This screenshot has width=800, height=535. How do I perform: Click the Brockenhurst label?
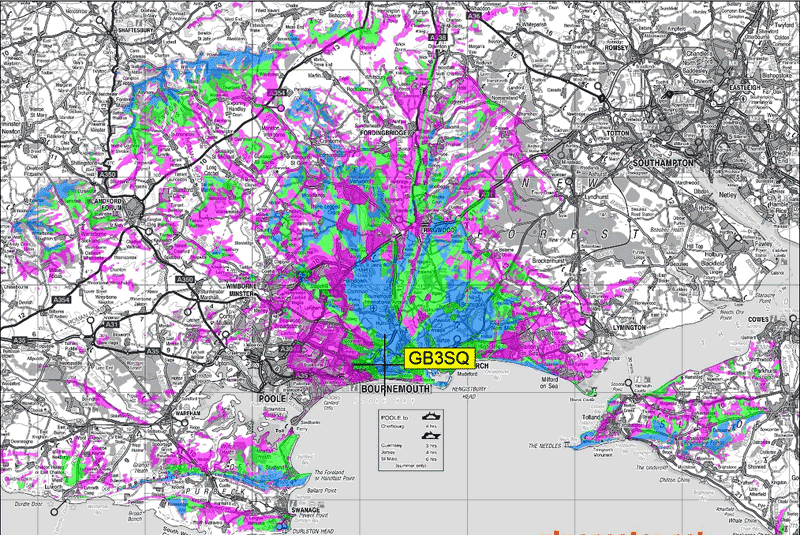tap(548, 260)
